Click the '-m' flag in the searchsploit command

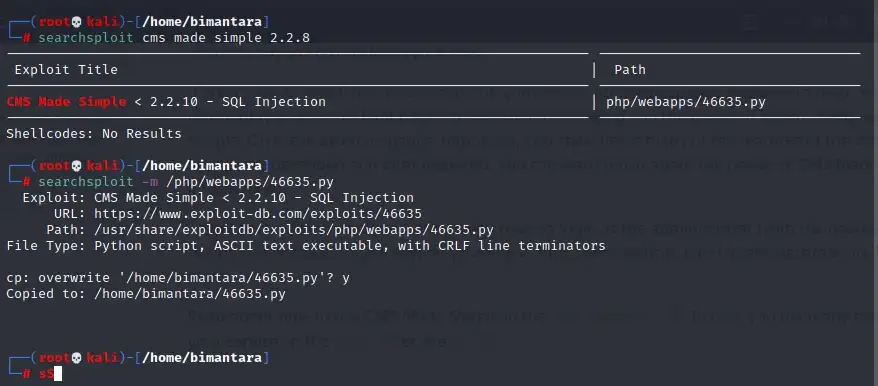point(150,182)
